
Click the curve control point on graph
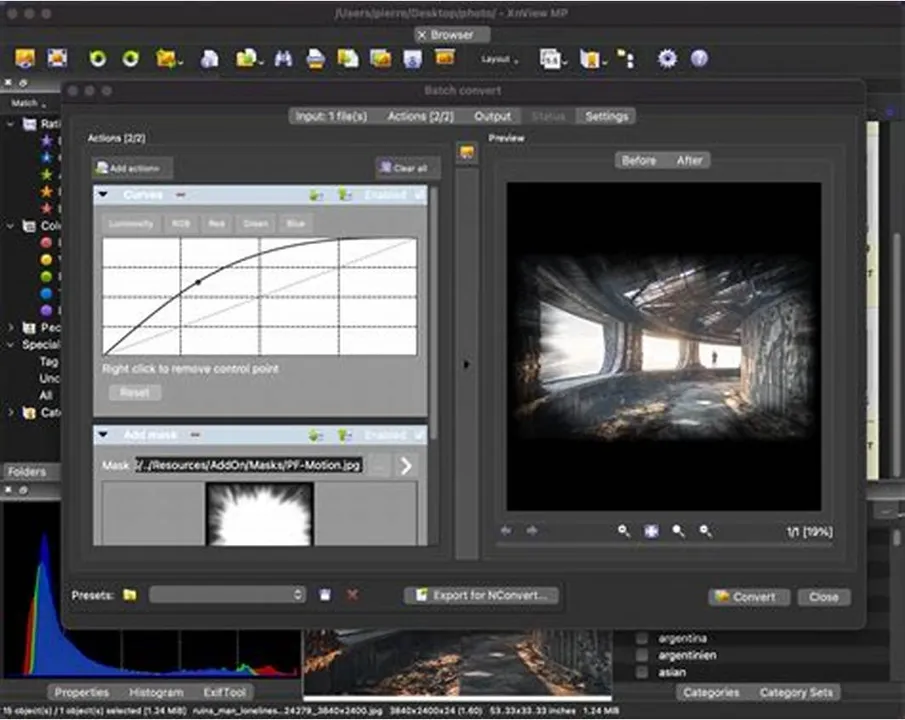(198, 282)
